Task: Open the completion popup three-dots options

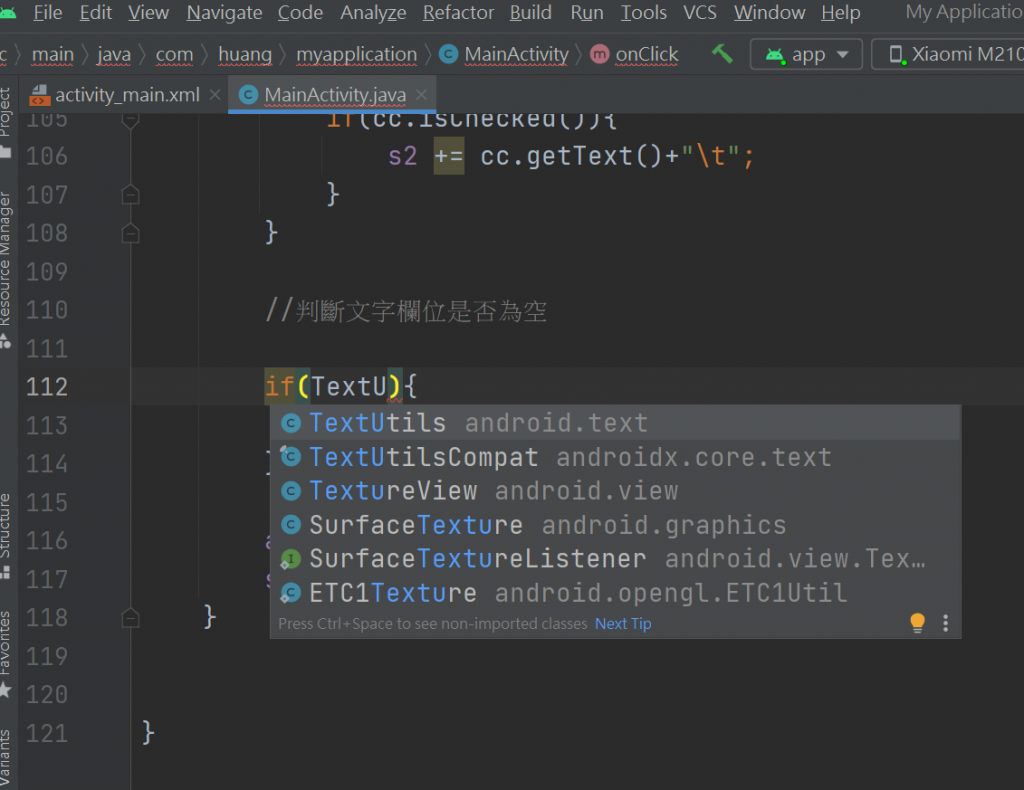Action: (946, 623)
